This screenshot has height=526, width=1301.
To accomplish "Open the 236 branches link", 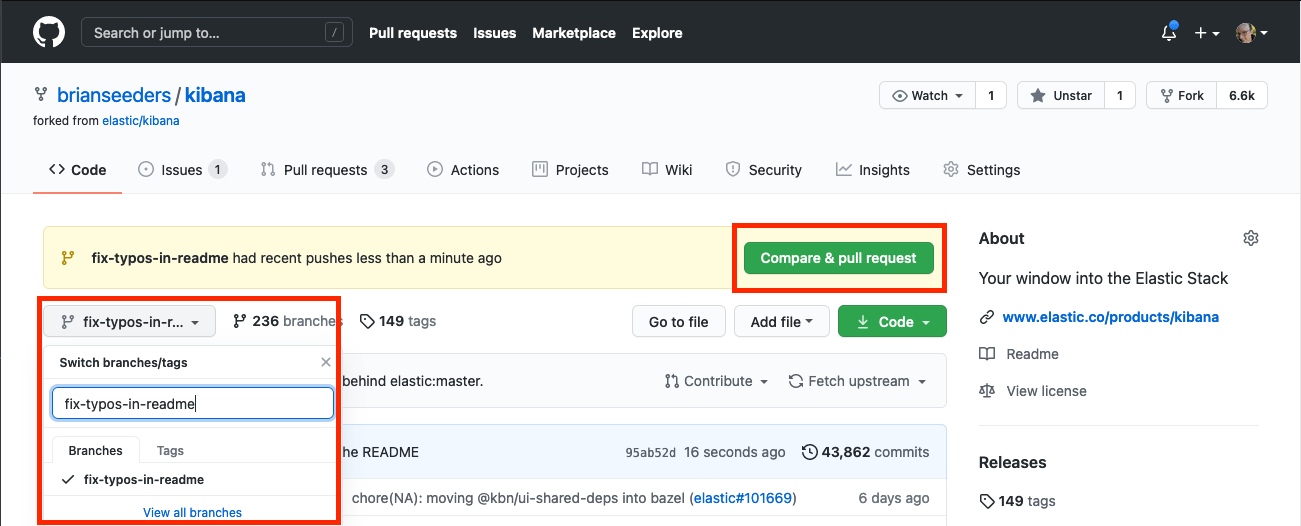I will point(288,321).
